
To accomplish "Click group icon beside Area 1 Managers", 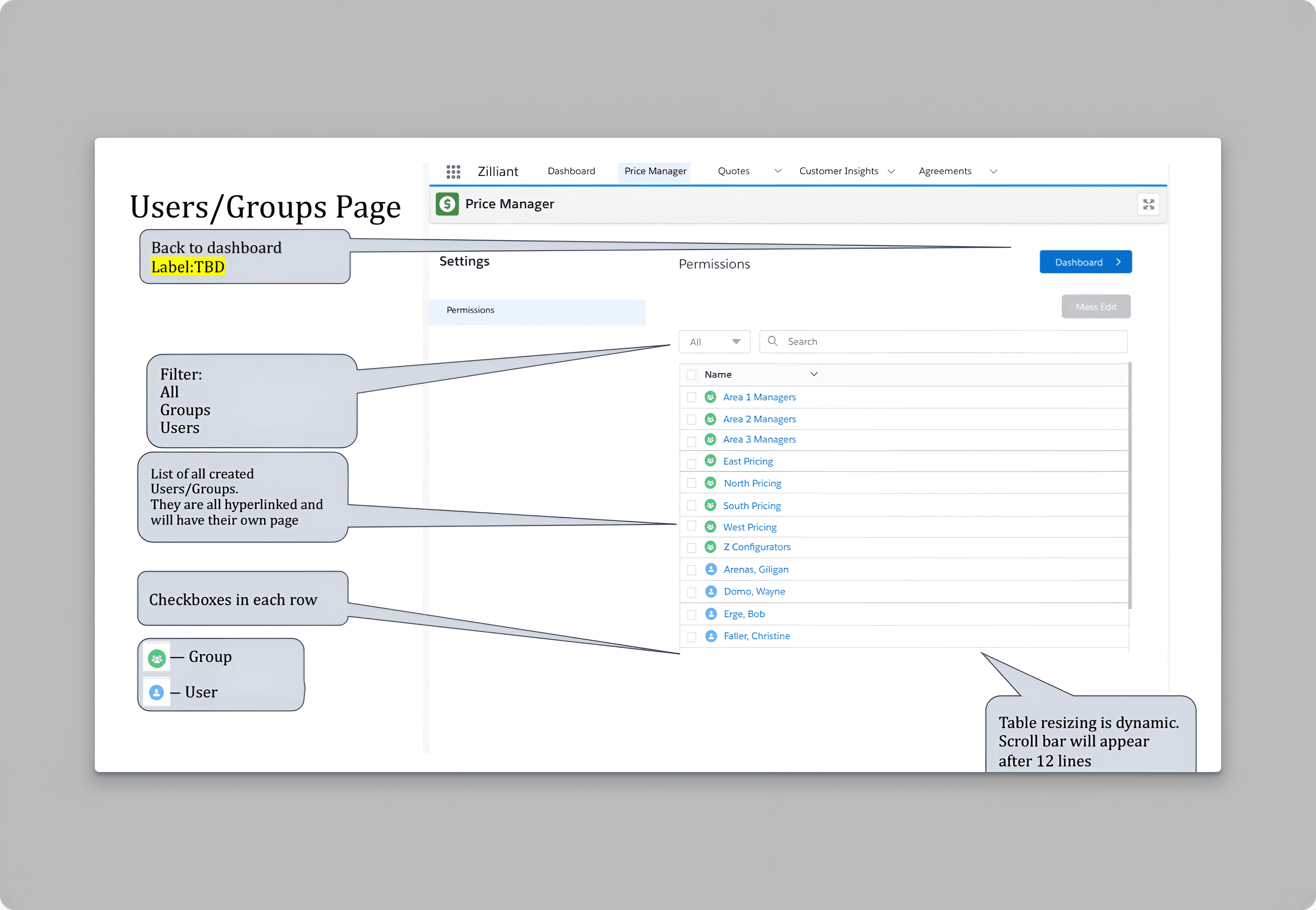I will (x=710, y=397).
